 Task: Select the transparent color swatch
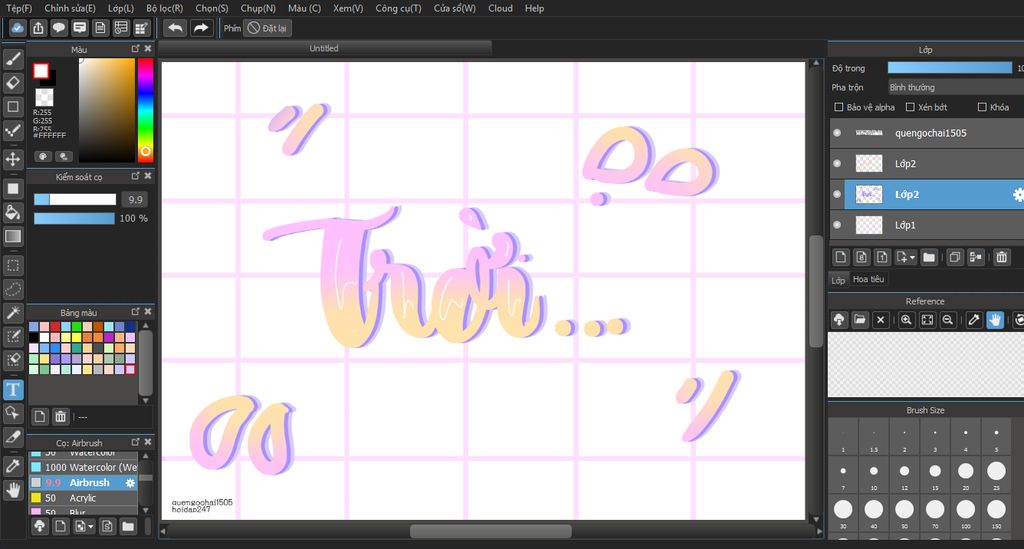tap(44, 97)
